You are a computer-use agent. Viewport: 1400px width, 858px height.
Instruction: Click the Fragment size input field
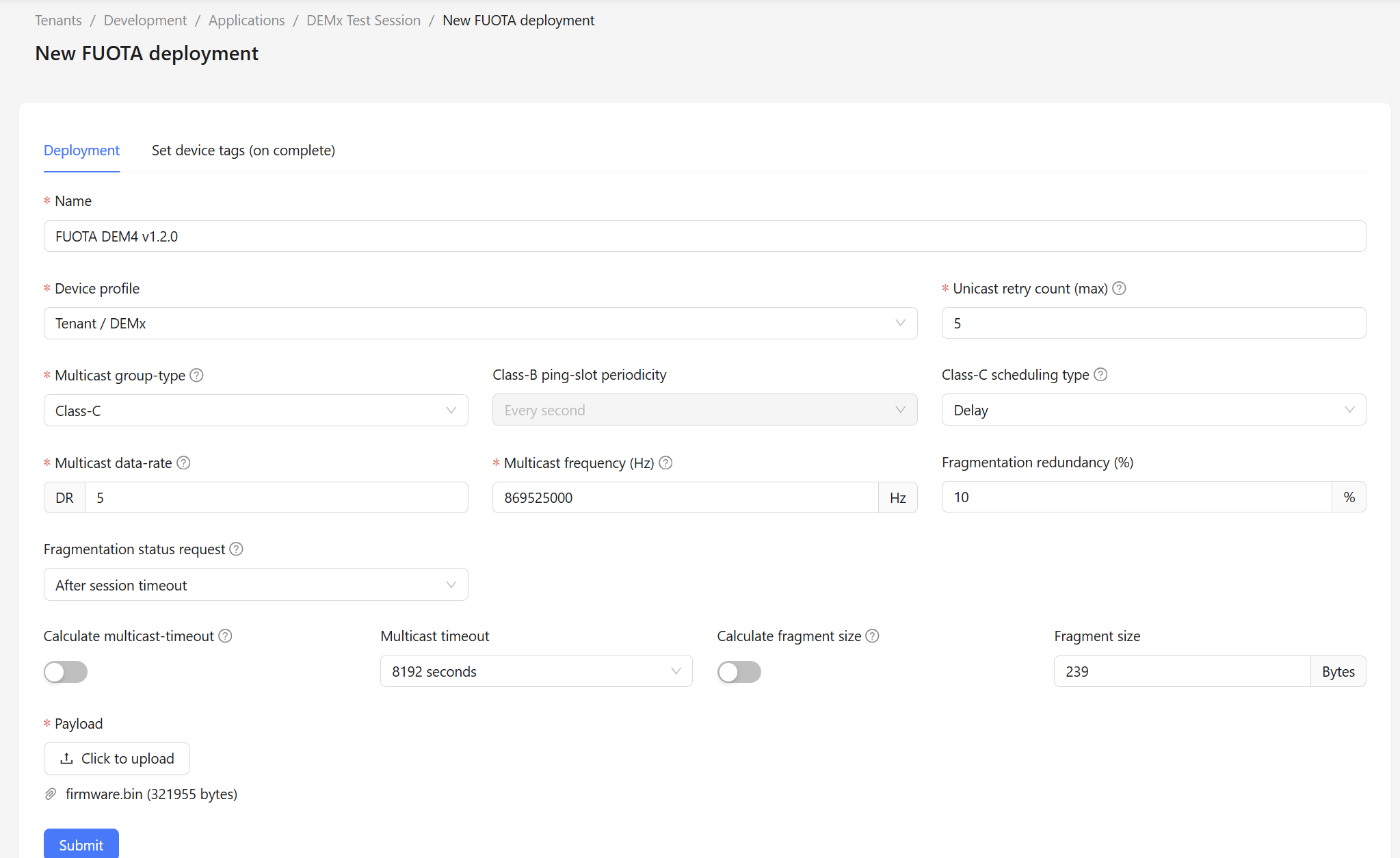click(1182, 671)
